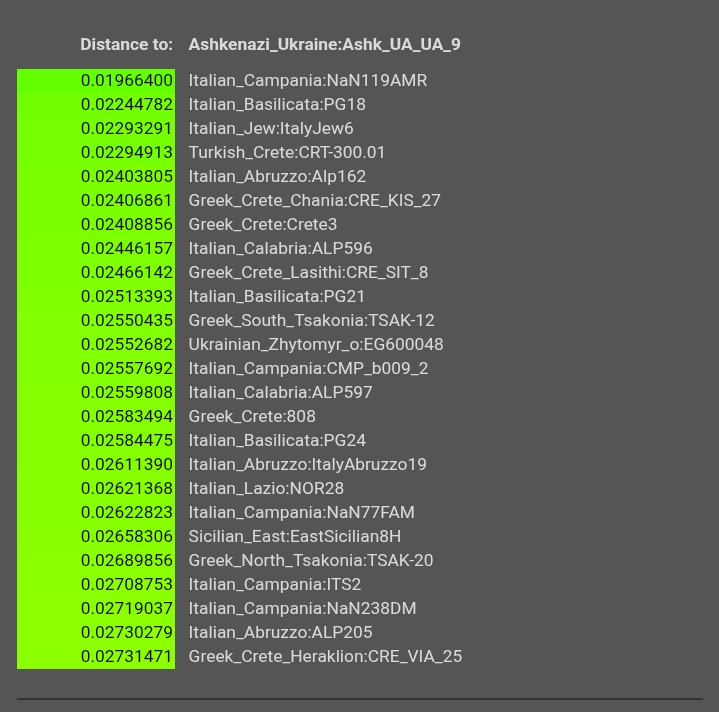This screenshot has width=719, height=712.
Task: Click the 'Distance to:' heading
Action: click(127, 44)
